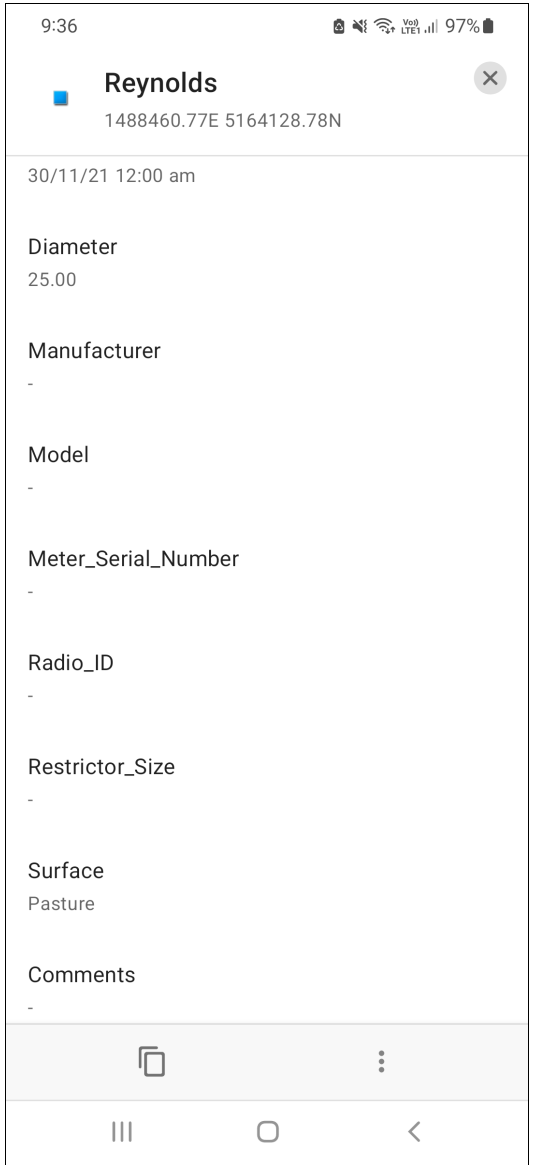Screen dimensions: 536x1165
Task: Tap the Wi-Fi status icon
Action: click(384, 27)
